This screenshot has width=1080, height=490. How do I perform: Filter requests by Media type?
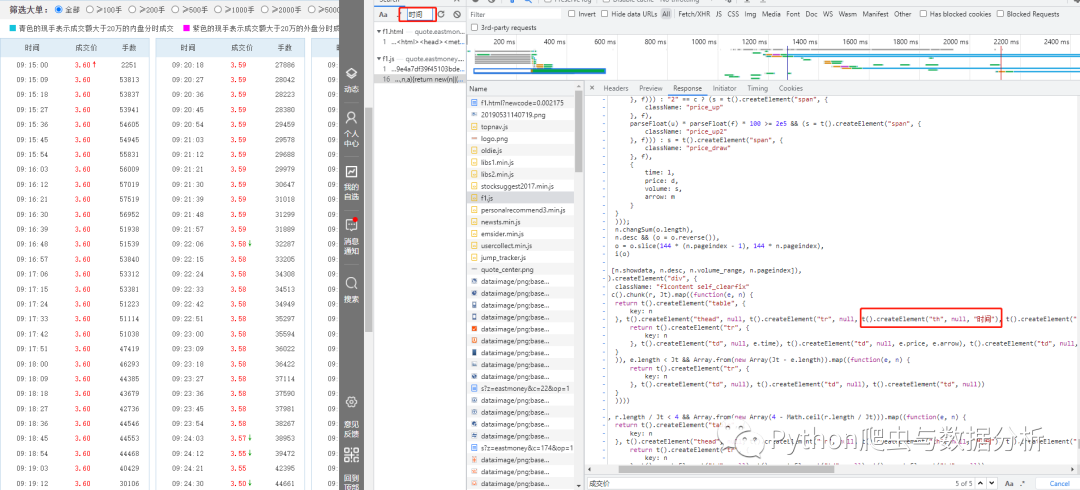(771, 14)
